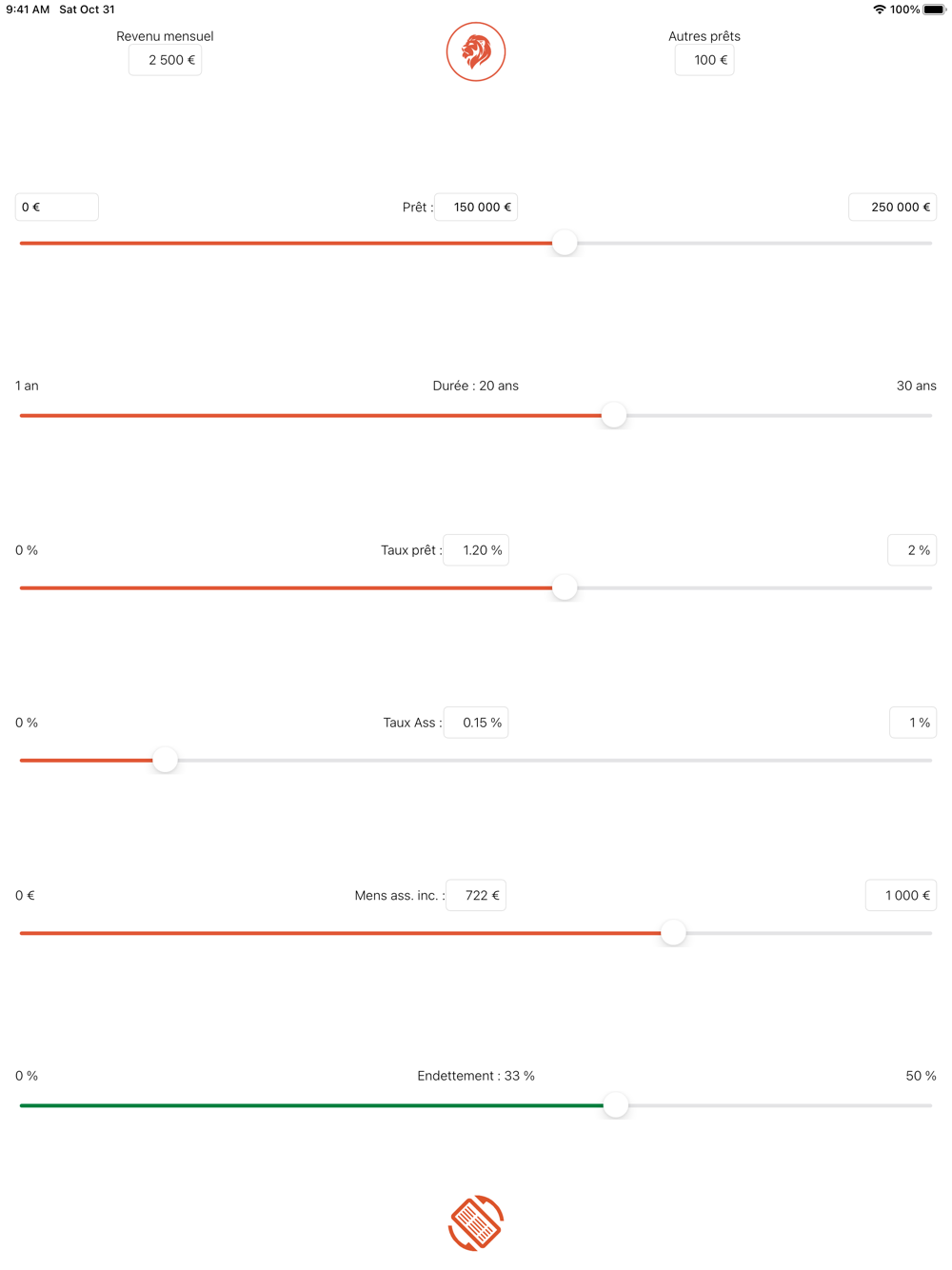Tap the lion logo icon
The width and height of the screenshot is (952, 1270).
coord(476,51)
